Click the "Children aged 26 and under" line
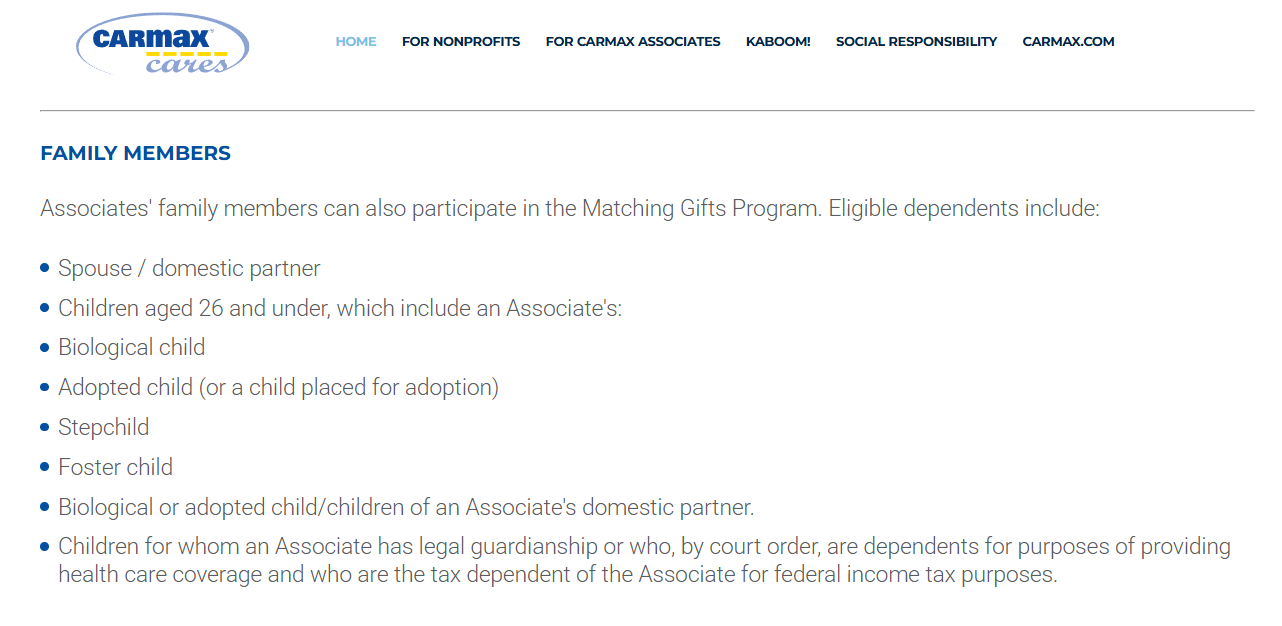Screen dimensions: 1282x626 coord(340,308)
